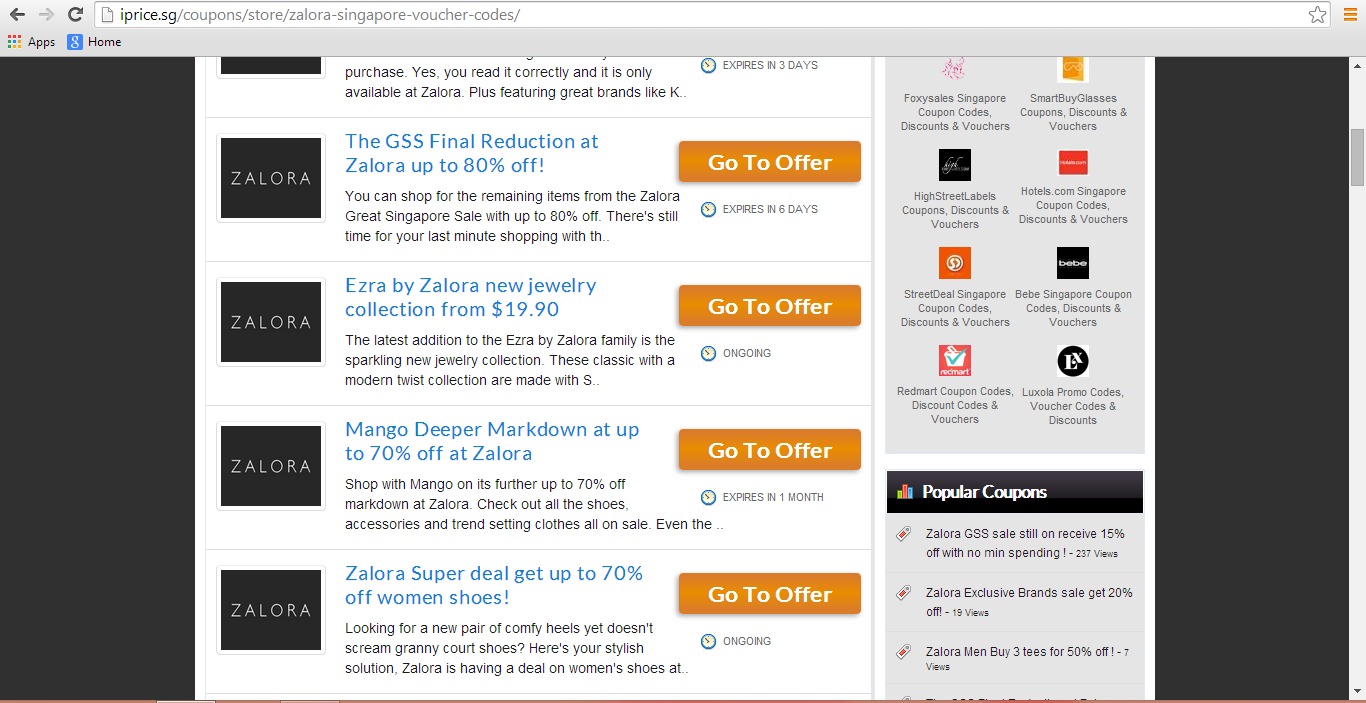Click clock icon next to Expires in 1 month
The height and width of the screenshot is (703, 1366).
pyautogui.click(x=708, y=497)
